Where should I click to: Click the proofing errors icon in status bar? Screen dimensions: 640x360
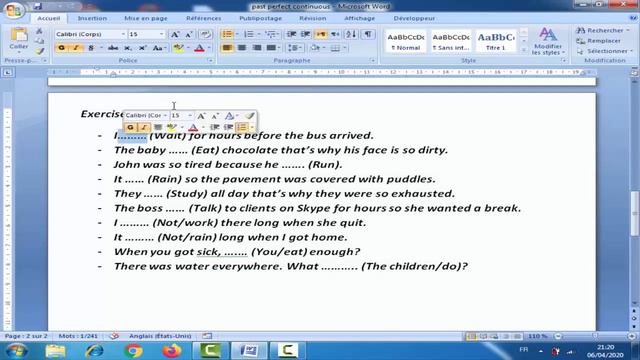115,336
